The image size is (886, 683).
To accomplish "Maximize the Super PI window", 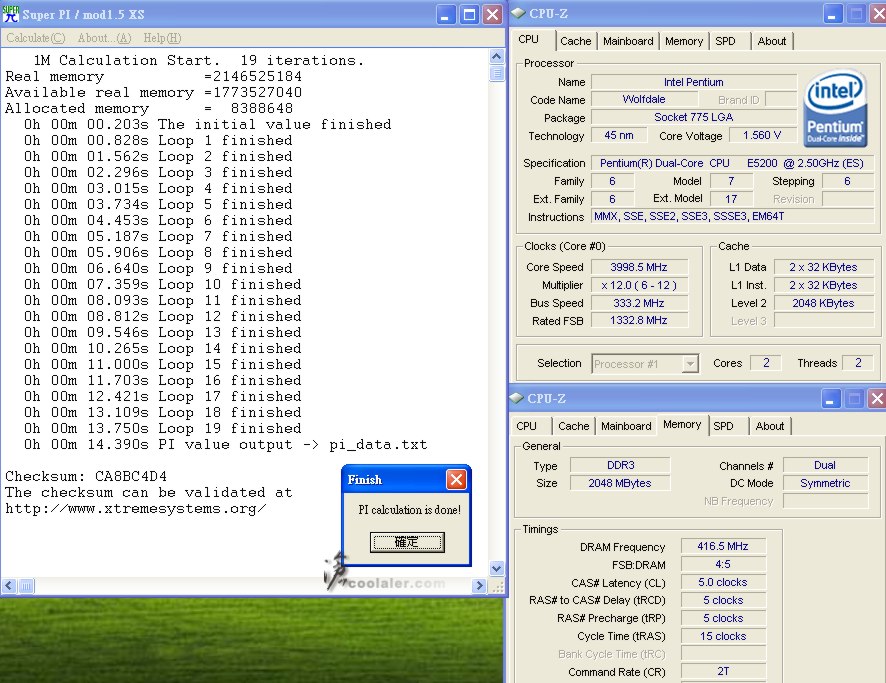I will tap(469, 15).
